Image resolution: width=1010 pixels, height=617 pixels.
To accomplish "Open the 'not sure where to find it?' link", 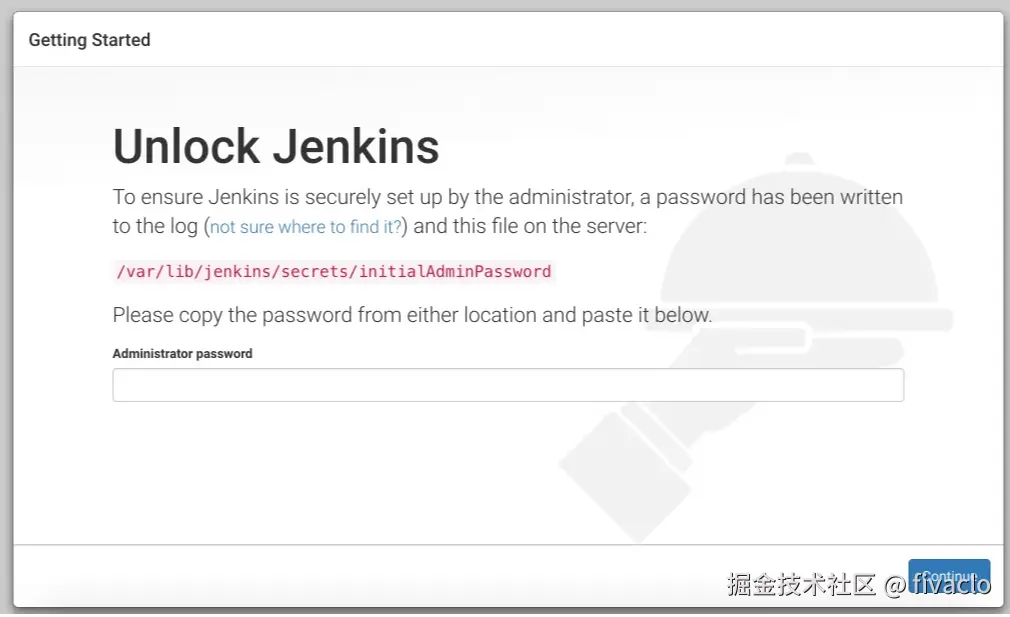I will pyautogui.click(x=306, y=227).
